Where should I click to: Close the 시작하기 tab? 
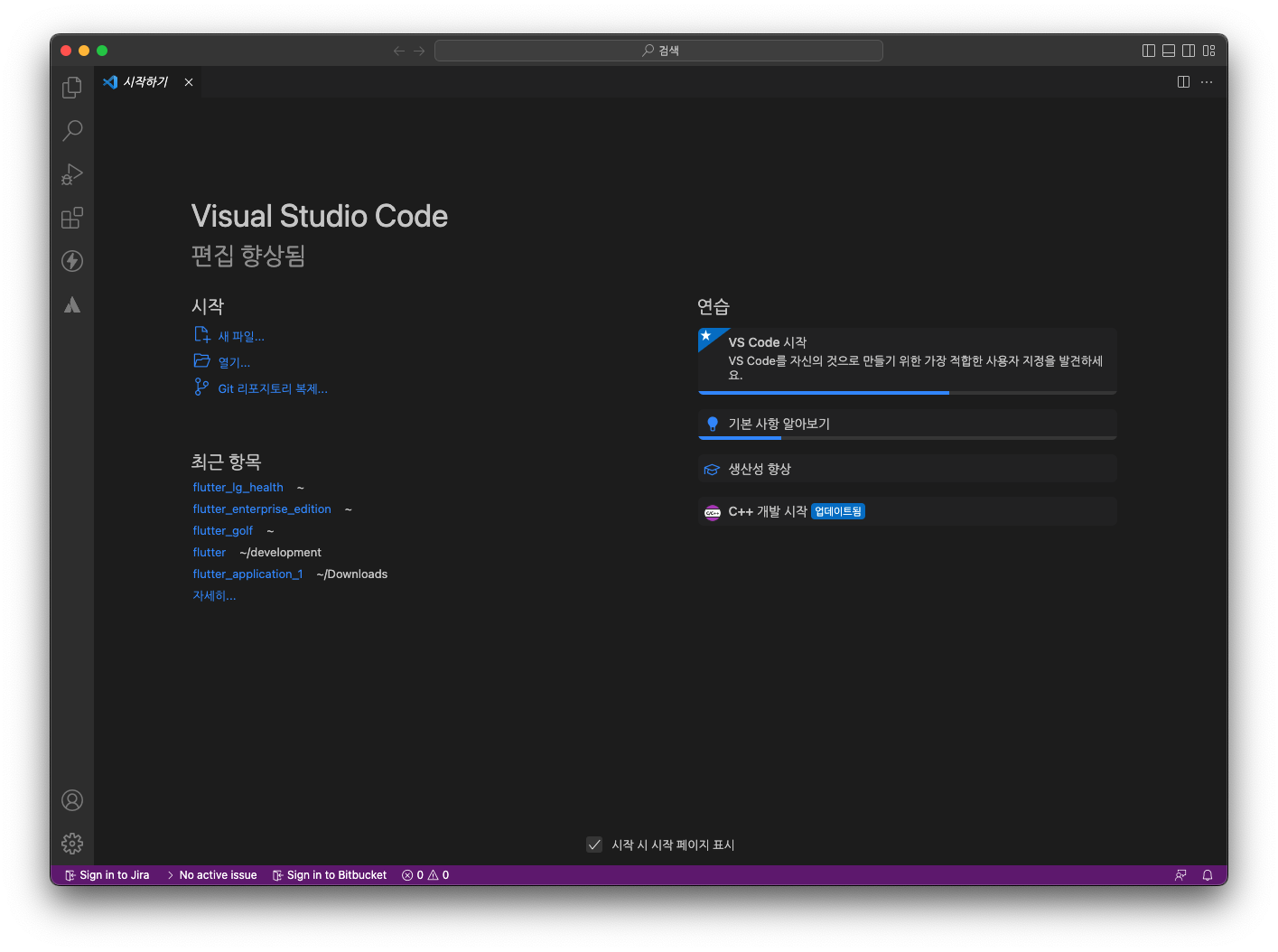coord(189,82)
